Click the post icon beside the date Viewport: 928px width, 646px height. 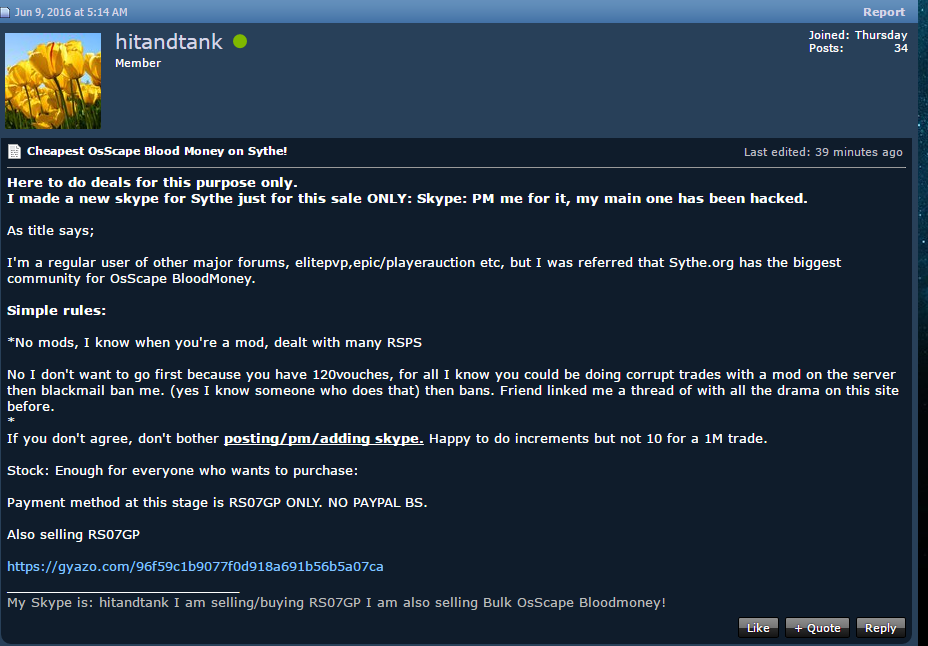tap(5, 12)
